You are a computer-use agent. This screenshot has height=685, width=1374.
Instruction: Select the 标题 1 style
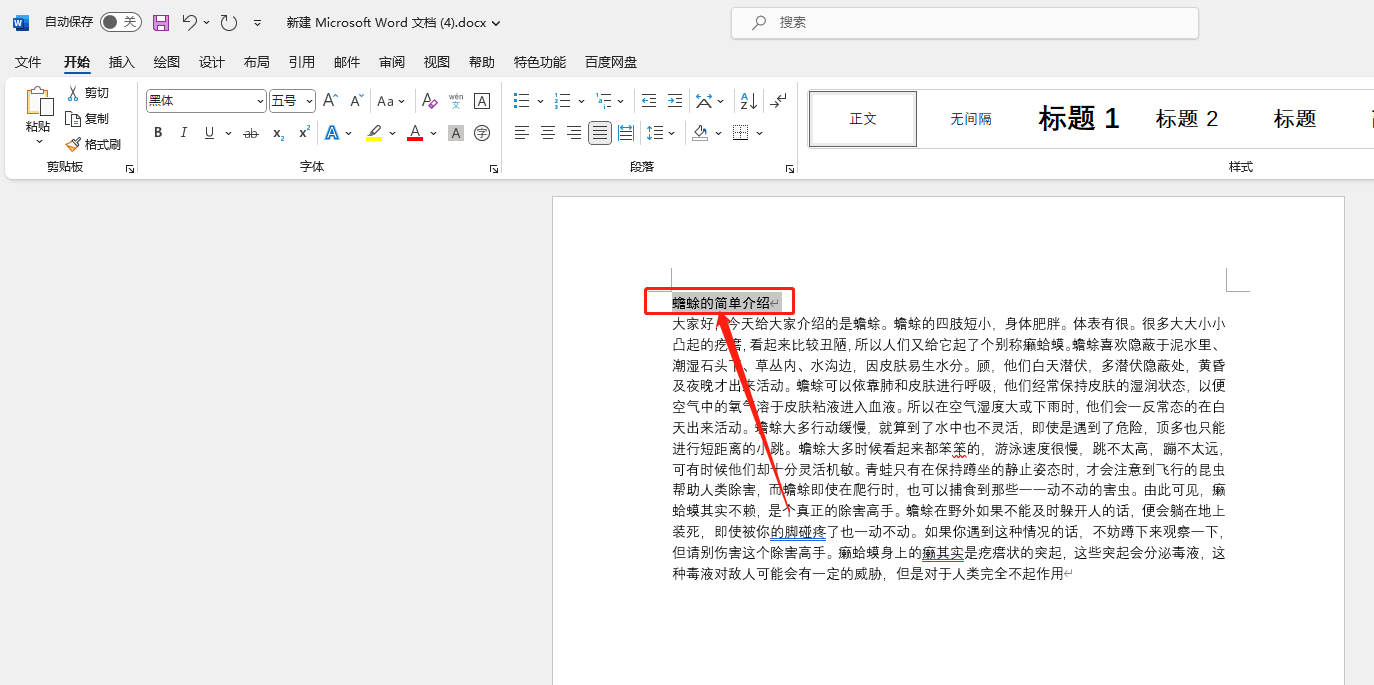[1078, 118]
